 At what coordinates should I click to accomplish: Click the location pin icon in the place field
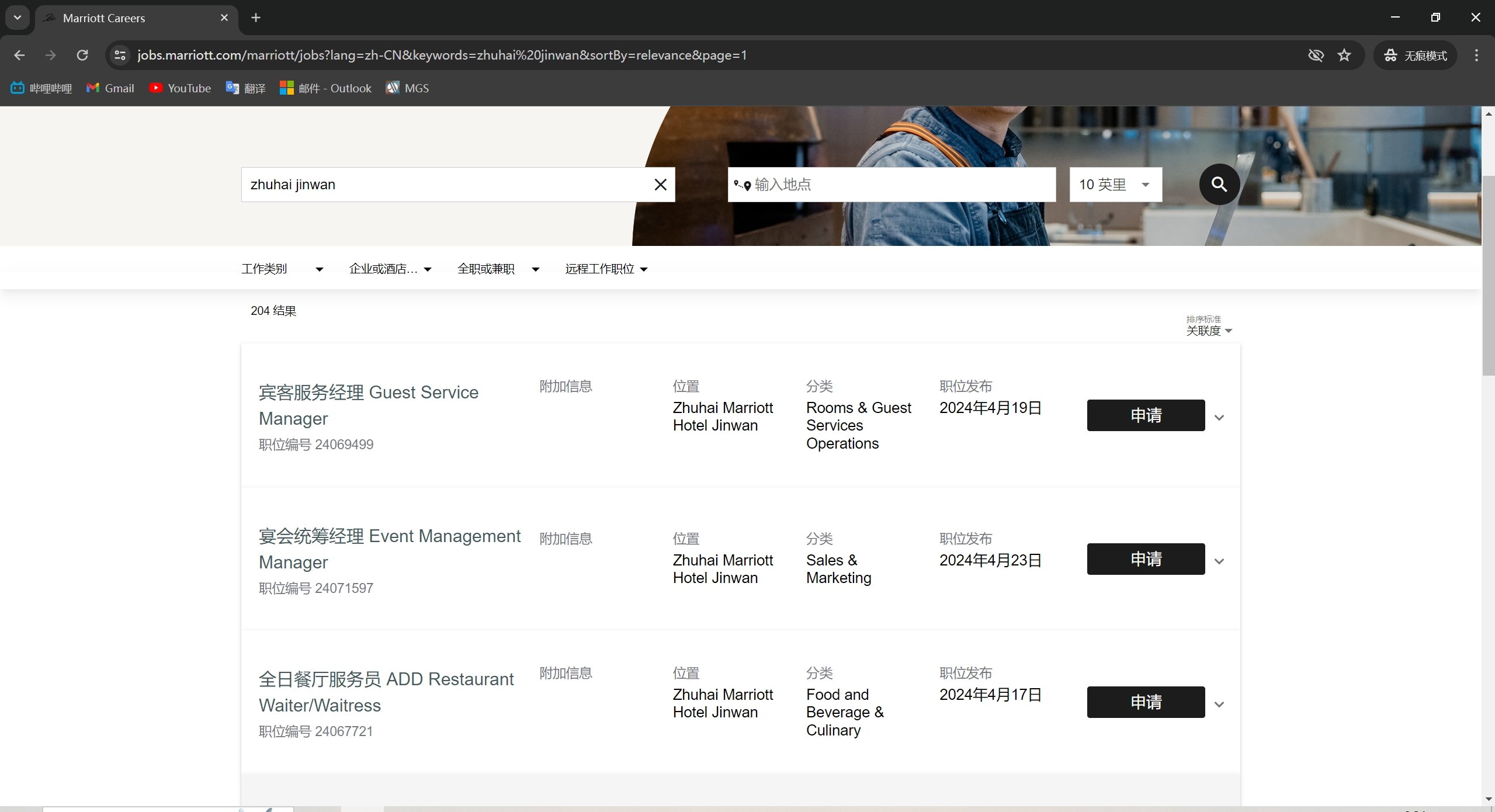pyautogui.click(x=743, y=185)
